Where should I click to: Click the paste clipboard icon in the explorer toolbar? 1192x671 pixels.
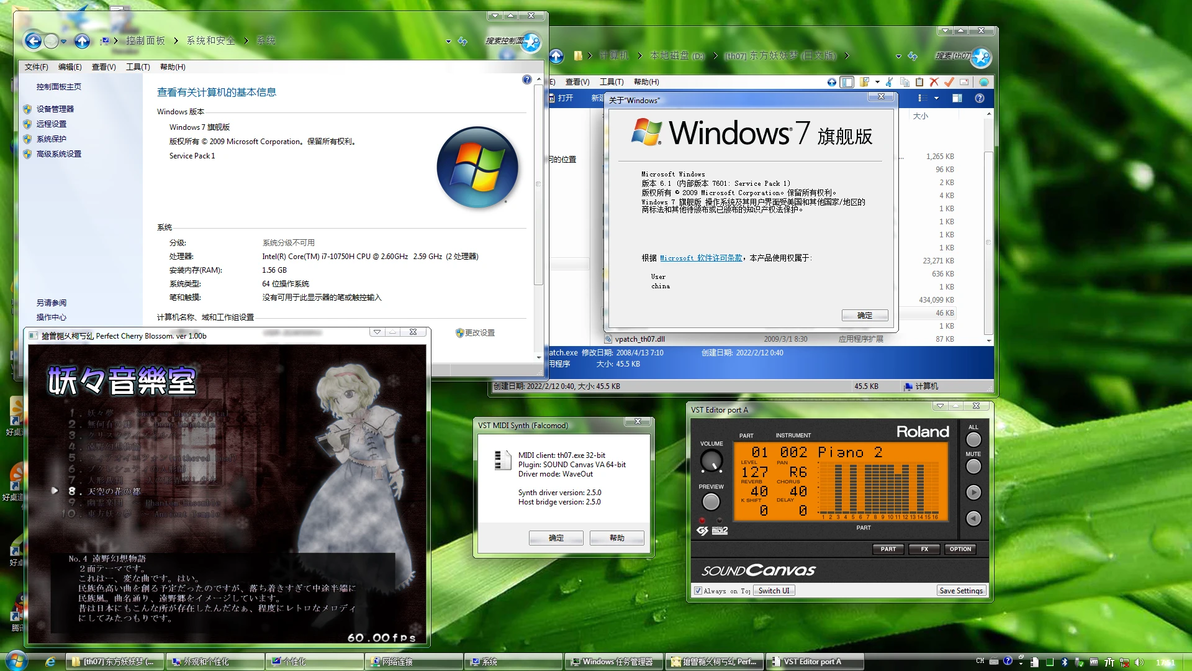920,82
